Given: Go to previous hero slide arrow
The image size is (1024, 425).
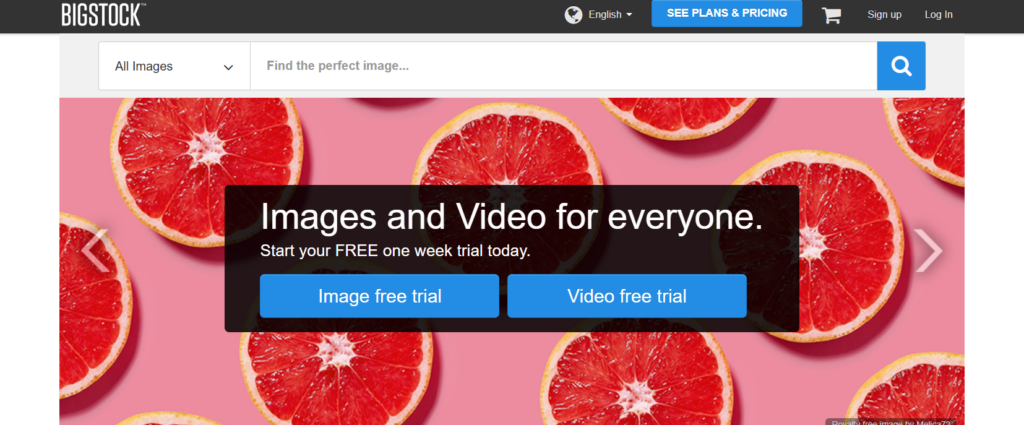Looking at the screenshot, I should click(95, 251).
